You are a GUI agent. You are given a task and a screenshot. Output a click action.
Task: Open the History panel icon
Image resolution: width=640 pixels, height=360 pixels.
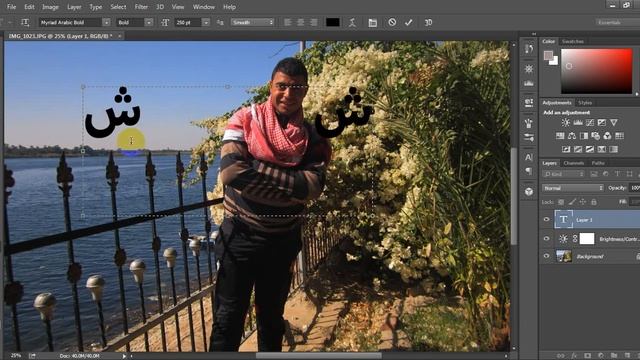(529, 49)
